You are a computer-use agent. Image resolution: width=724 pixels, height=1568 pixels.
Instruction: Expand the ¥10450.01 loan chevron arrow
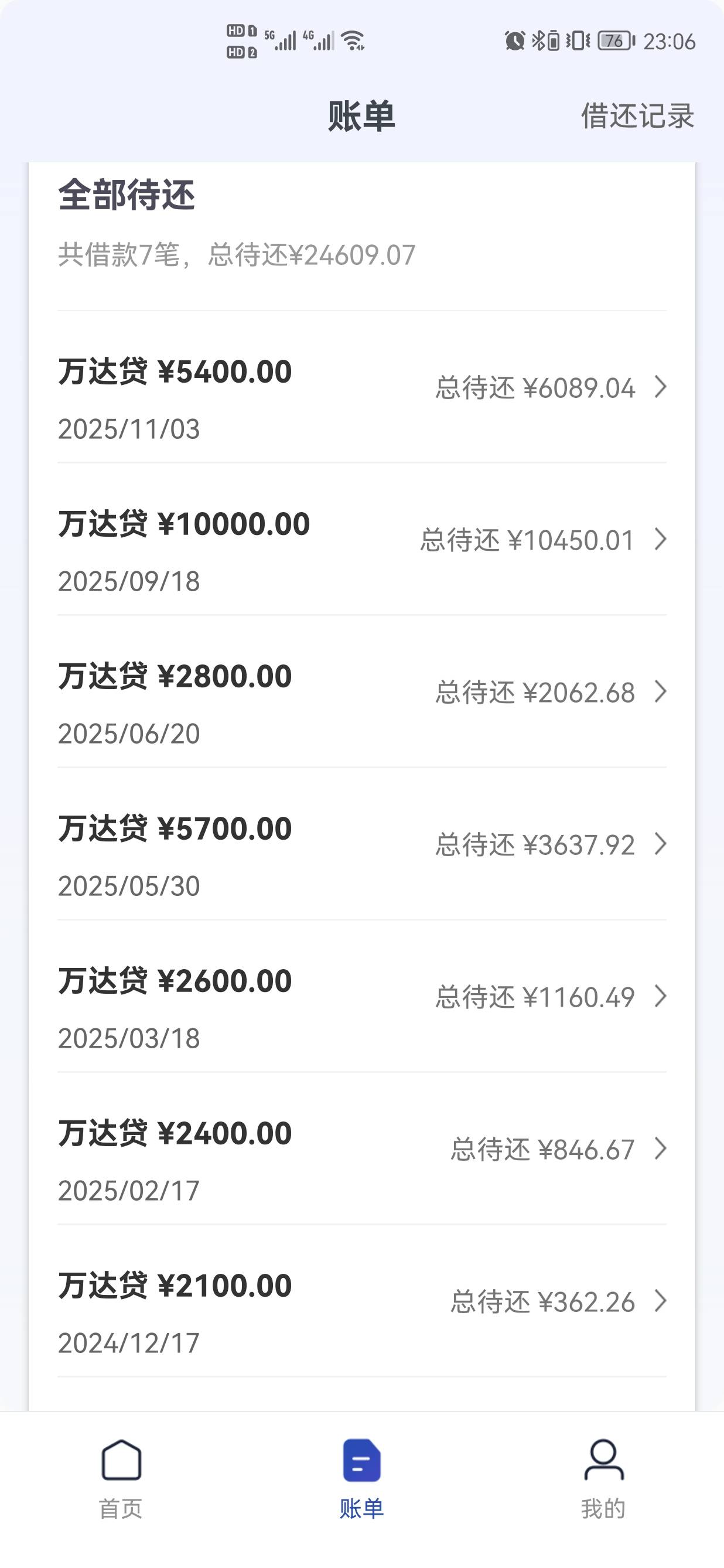(660, 539)
